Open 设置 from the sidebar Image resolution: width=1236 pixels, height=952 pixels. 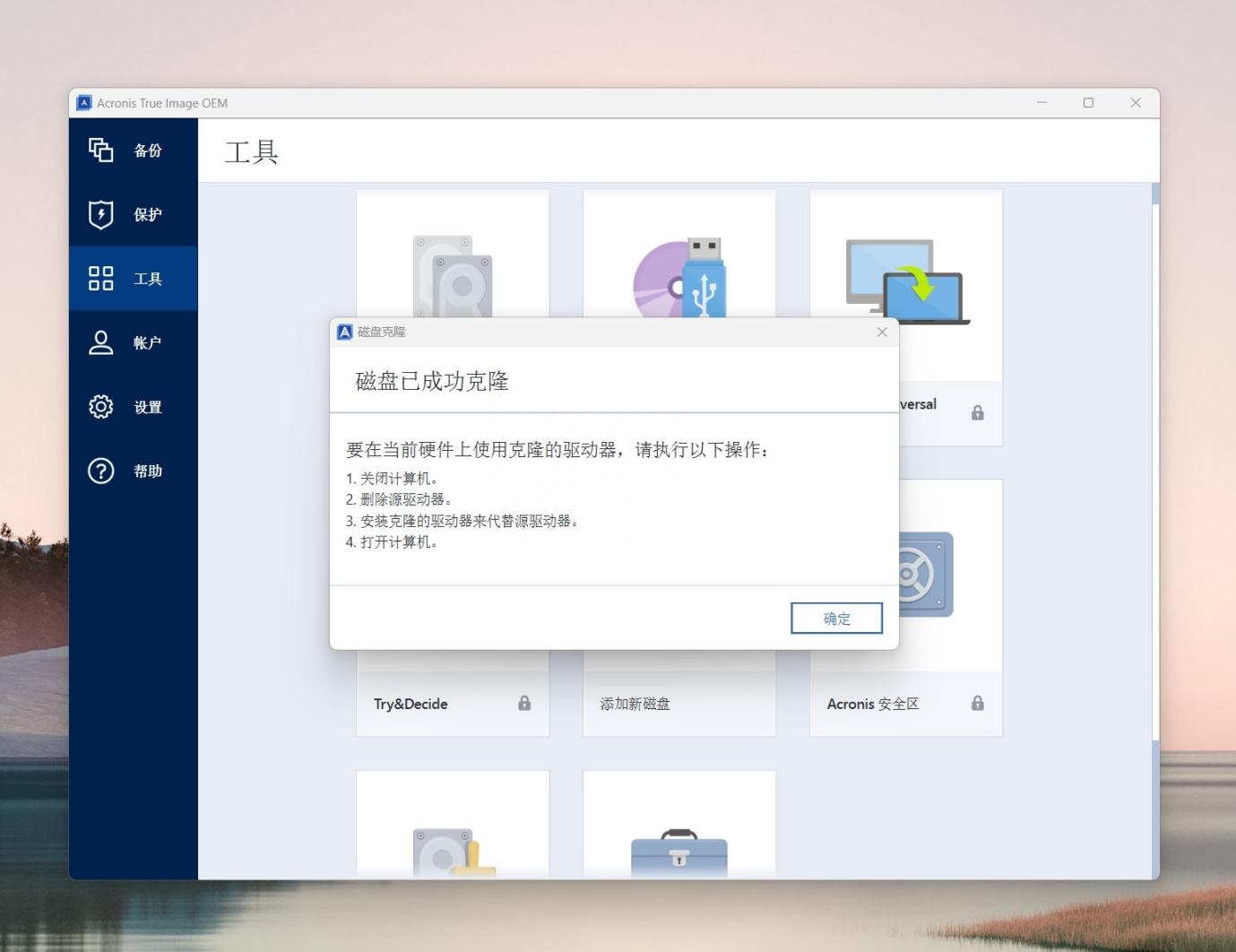click(x=134, y=407)
